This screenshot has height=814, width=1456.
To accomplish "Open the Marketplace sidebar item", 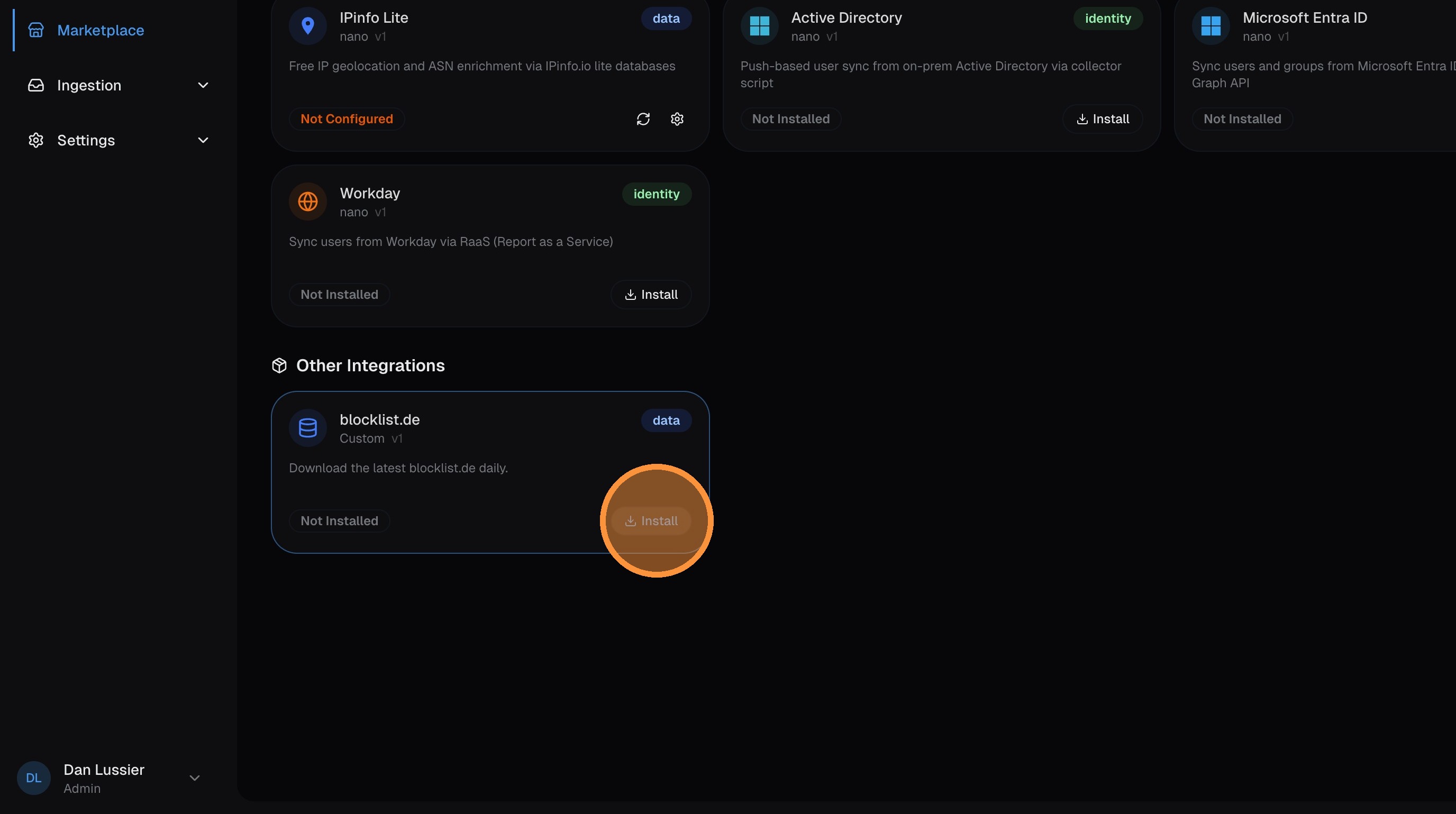I will (100, 31).
